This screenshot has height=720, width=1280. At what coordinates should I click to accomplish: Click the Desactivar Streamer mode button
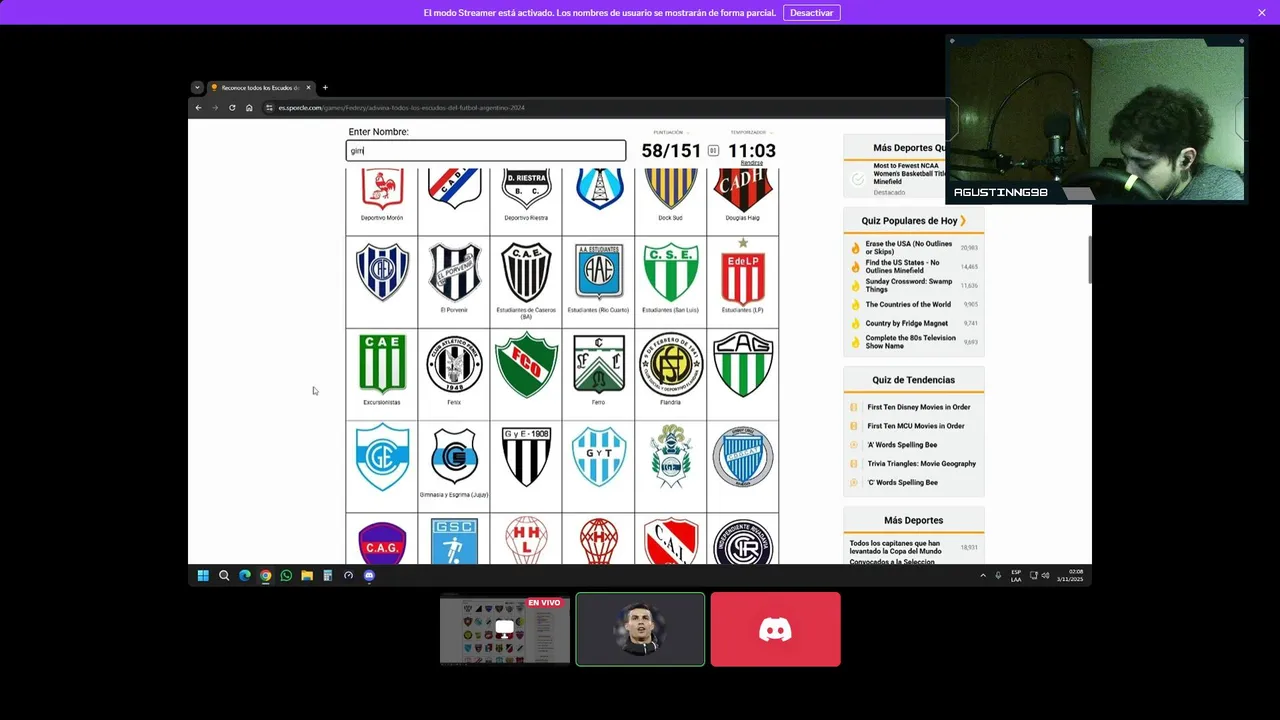(811, 13)
